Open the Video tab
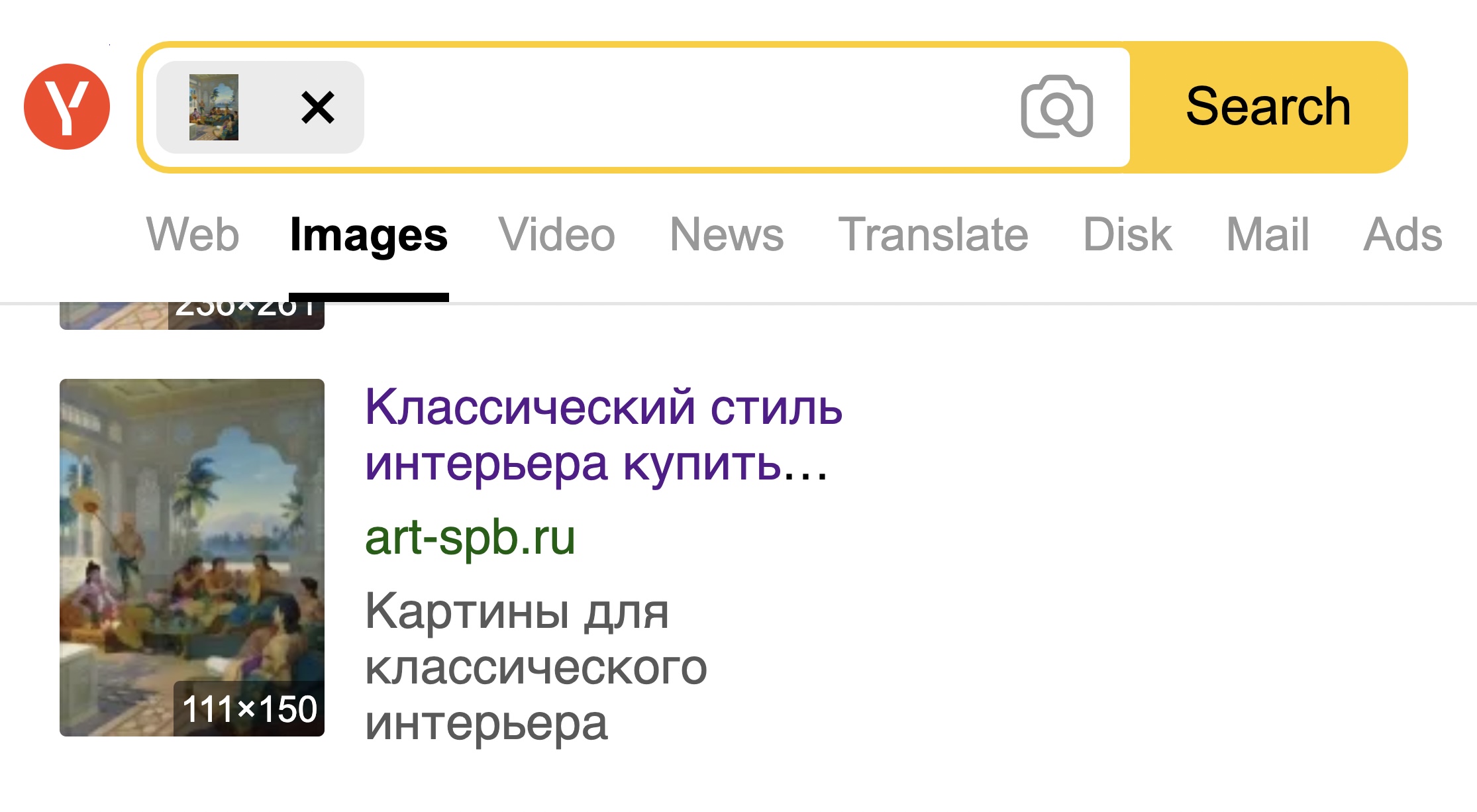This screenshot has height=812, width=1477. [x=557, y=234]
